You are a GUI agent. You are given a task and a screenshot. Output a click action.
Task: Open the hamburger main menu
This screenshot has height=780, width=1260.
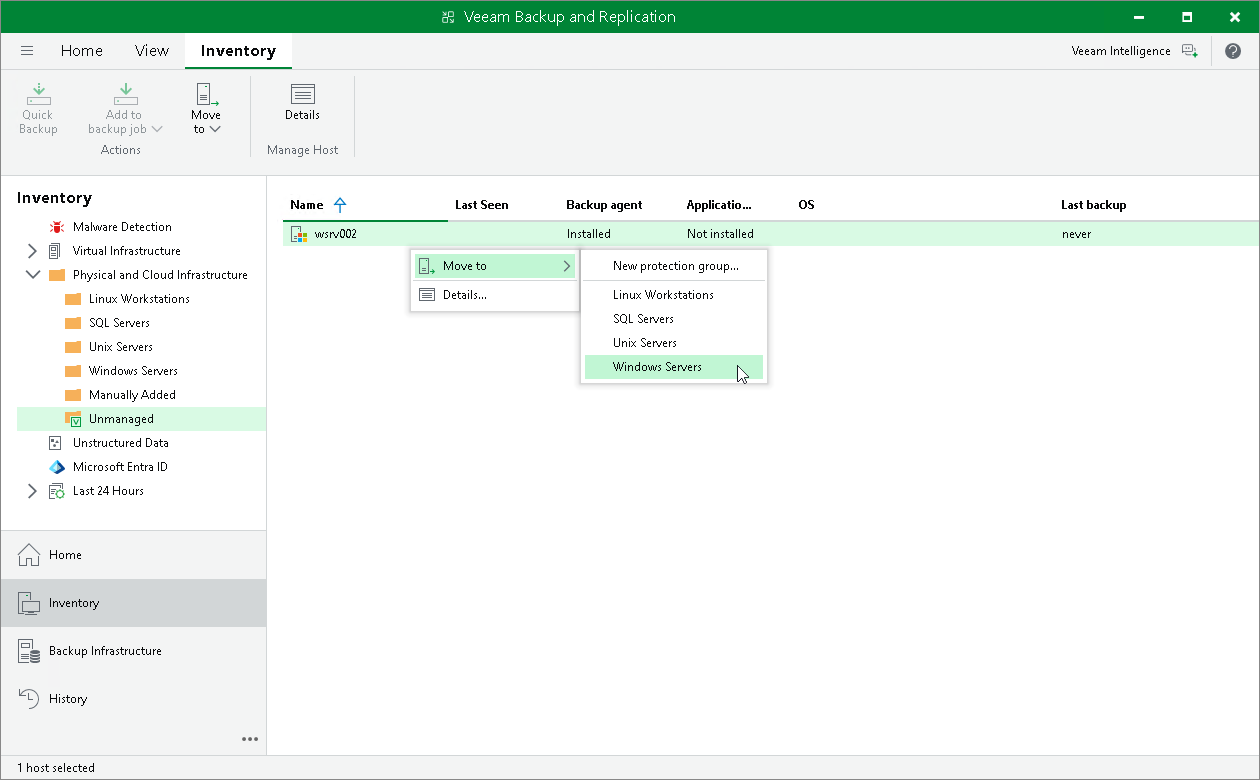tap(27, 51)
